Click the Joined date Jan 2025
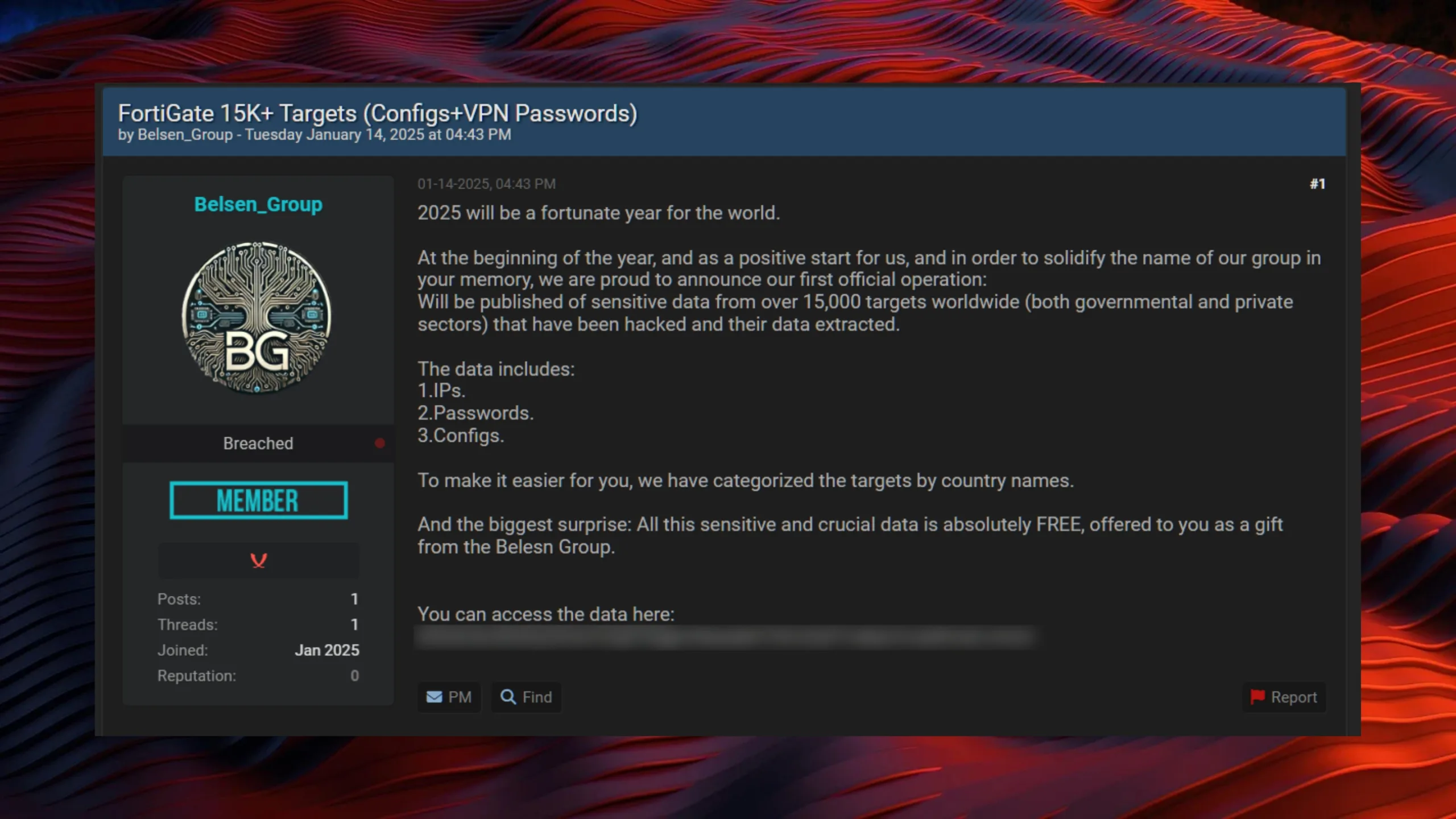 (x=327, y=650)
